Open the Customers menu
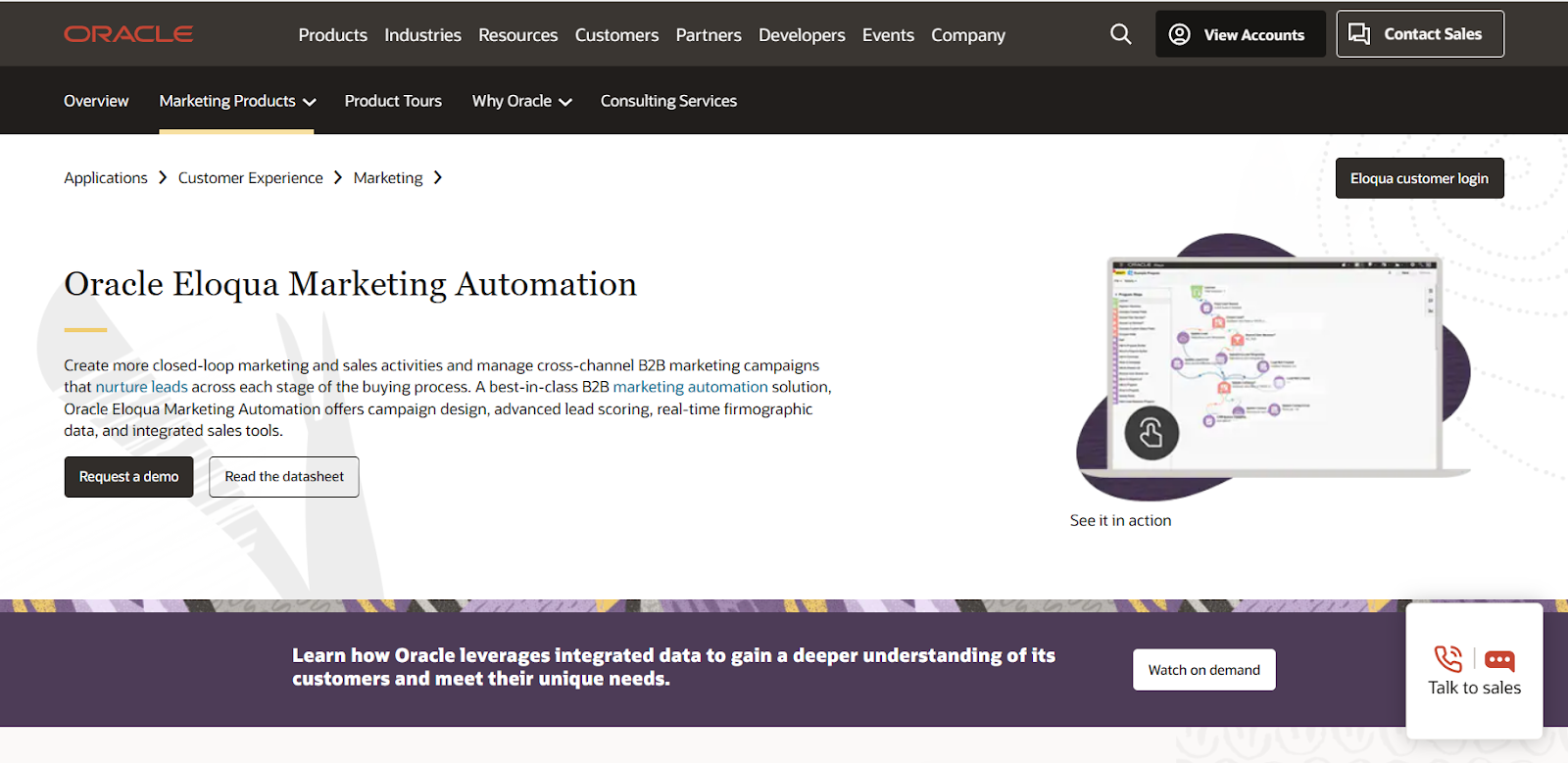1568x763 pixels. [x=616, y=35]
